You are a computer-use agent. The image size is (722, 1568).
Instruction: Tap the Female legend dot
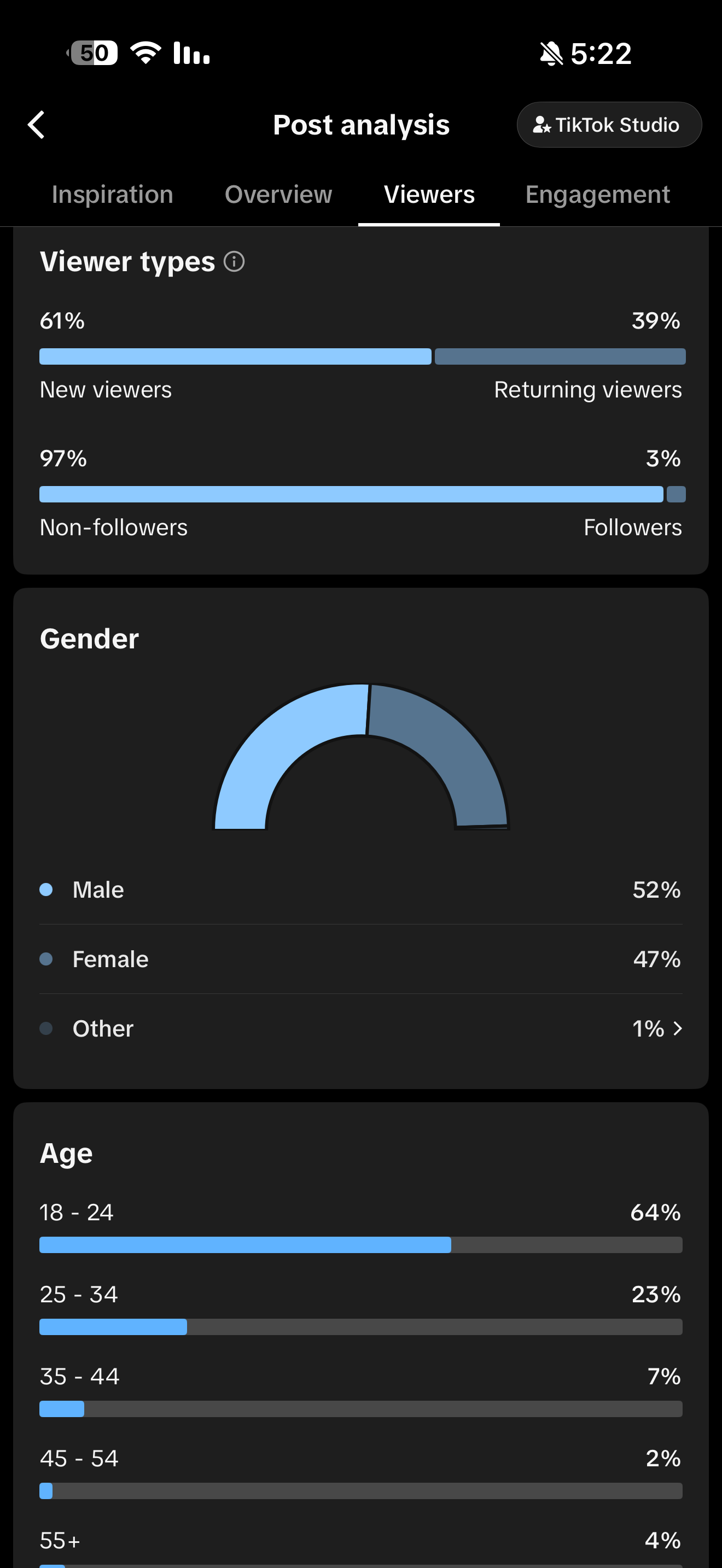click(45, 959)
